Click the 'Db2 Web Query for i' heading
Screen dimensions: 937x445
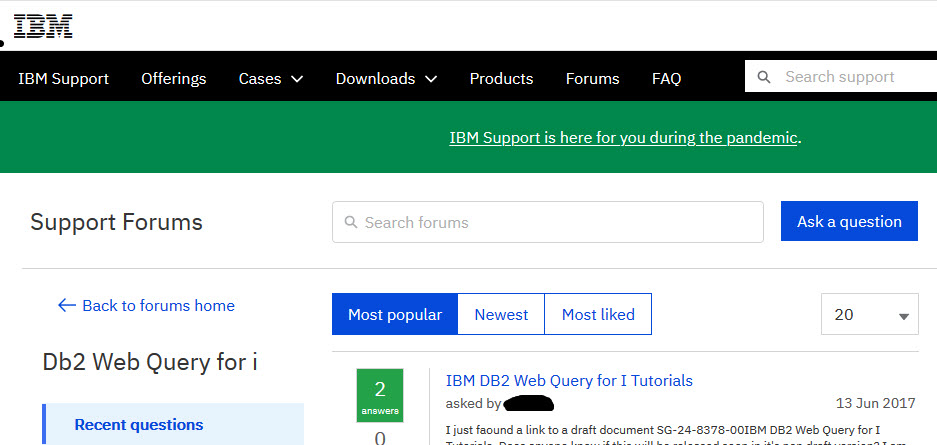[150, 362]
